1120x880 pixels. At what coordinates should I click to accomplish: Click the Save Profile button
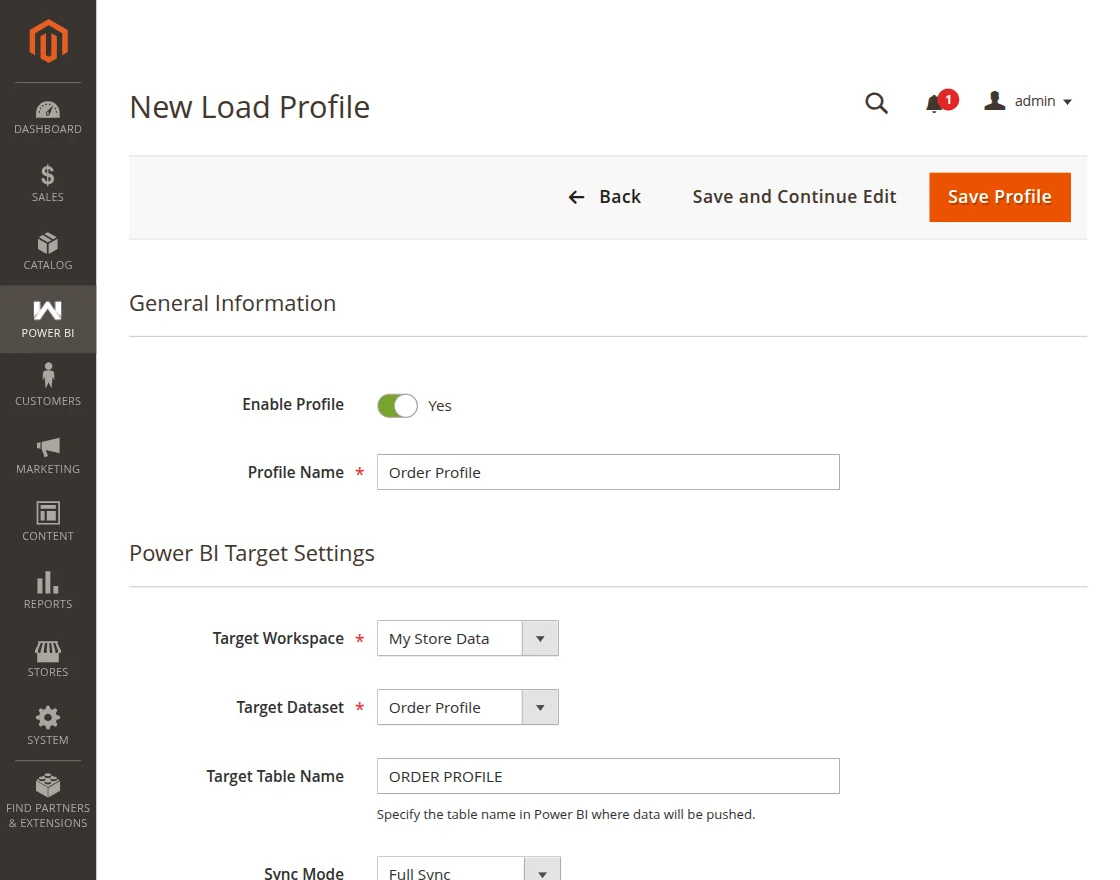1000,197
